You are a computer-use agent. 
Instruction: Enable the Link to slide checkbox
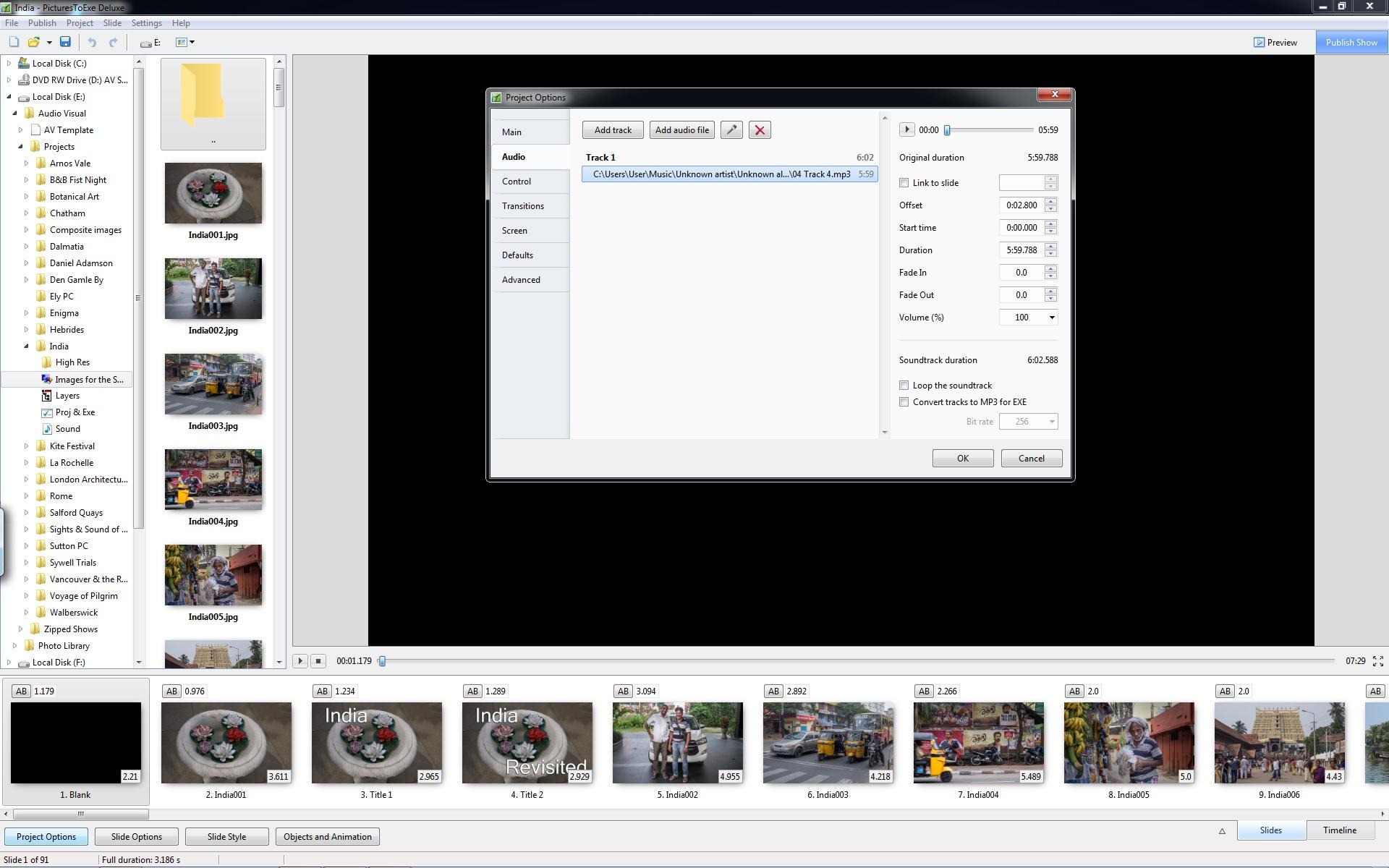[904, 183]
